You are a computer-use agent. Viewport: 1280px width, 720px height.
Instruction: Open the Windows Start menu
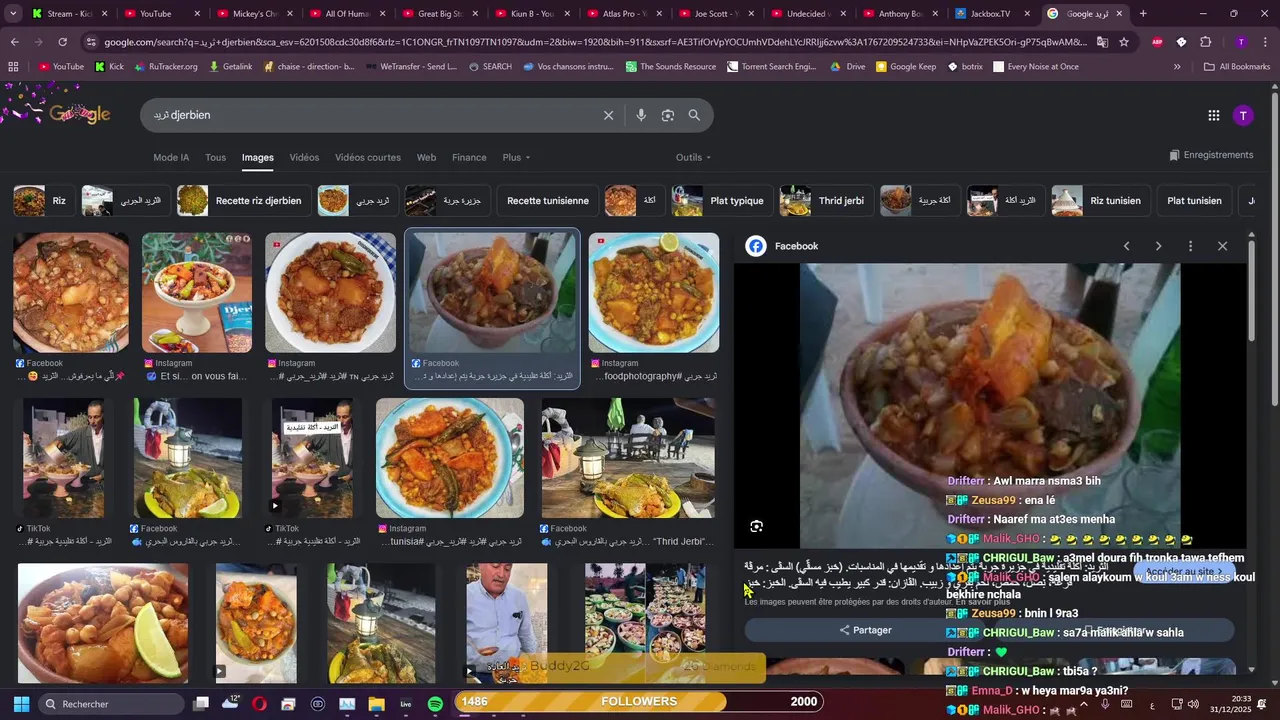point(21,704)
